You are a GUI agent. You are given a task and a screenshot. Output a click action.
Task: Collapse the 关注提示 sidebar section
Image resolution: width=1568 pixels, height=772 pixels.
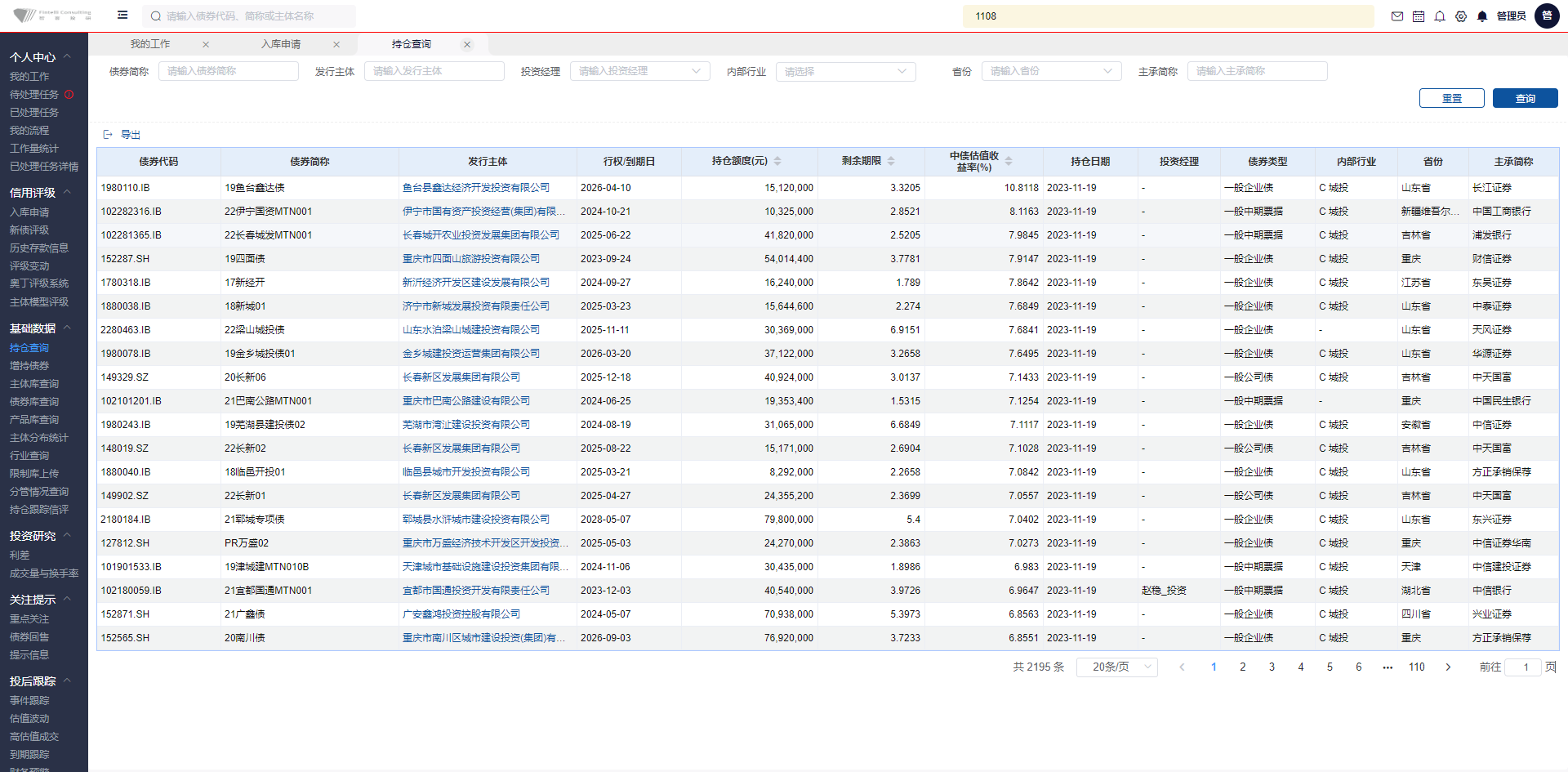(67, 600)
